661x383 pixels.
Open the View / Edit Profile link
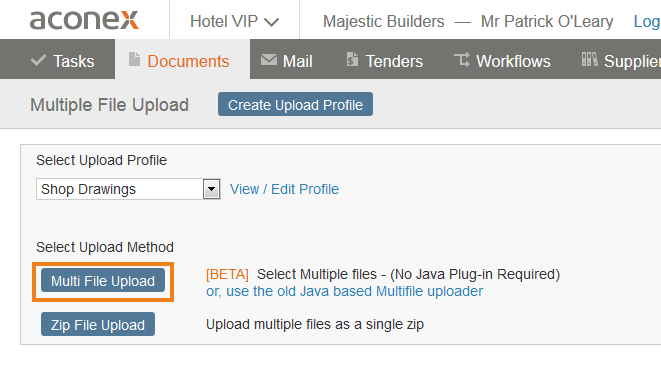coord(284,189)
